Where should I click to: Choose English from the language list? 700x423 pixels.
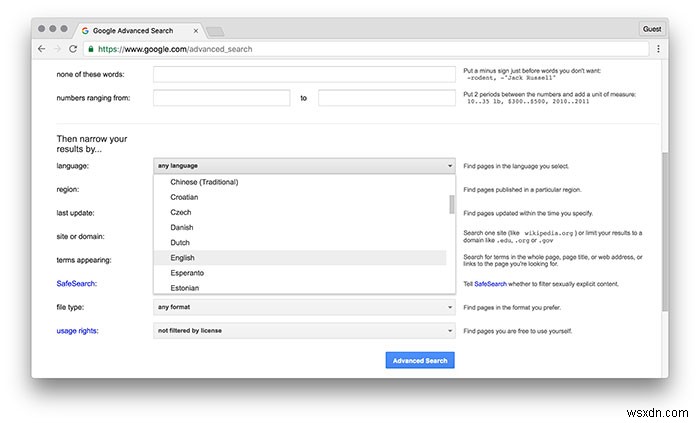pos(300,258)
